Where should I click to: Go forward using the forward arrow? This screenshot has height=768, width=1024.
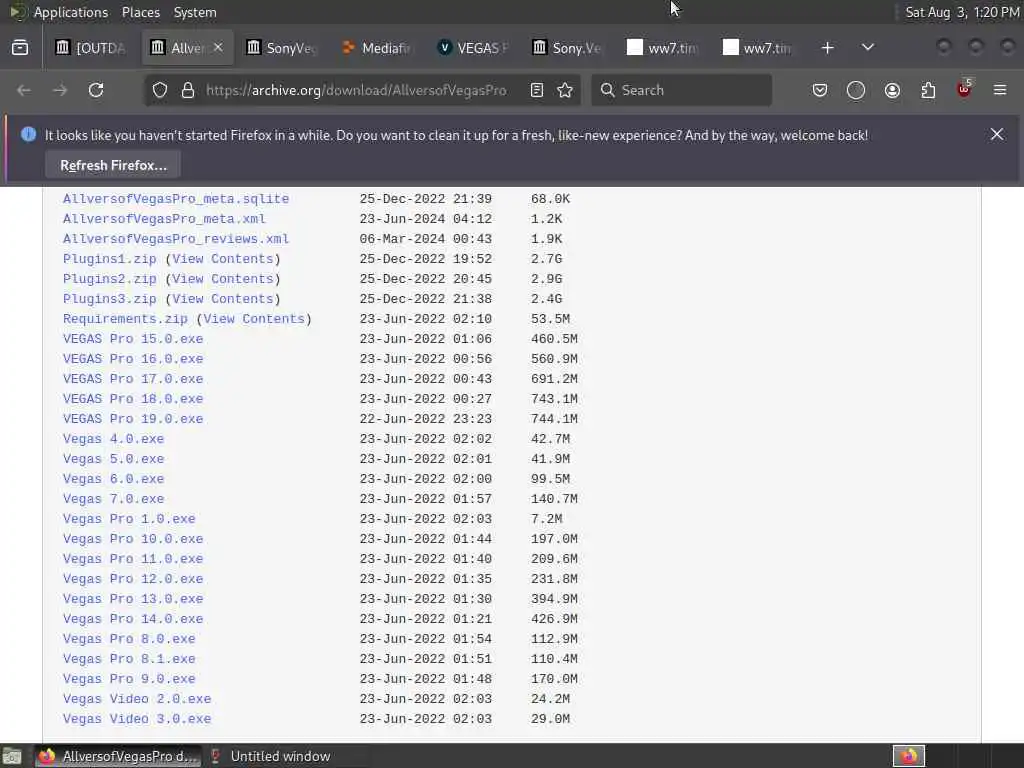point(60,90)
